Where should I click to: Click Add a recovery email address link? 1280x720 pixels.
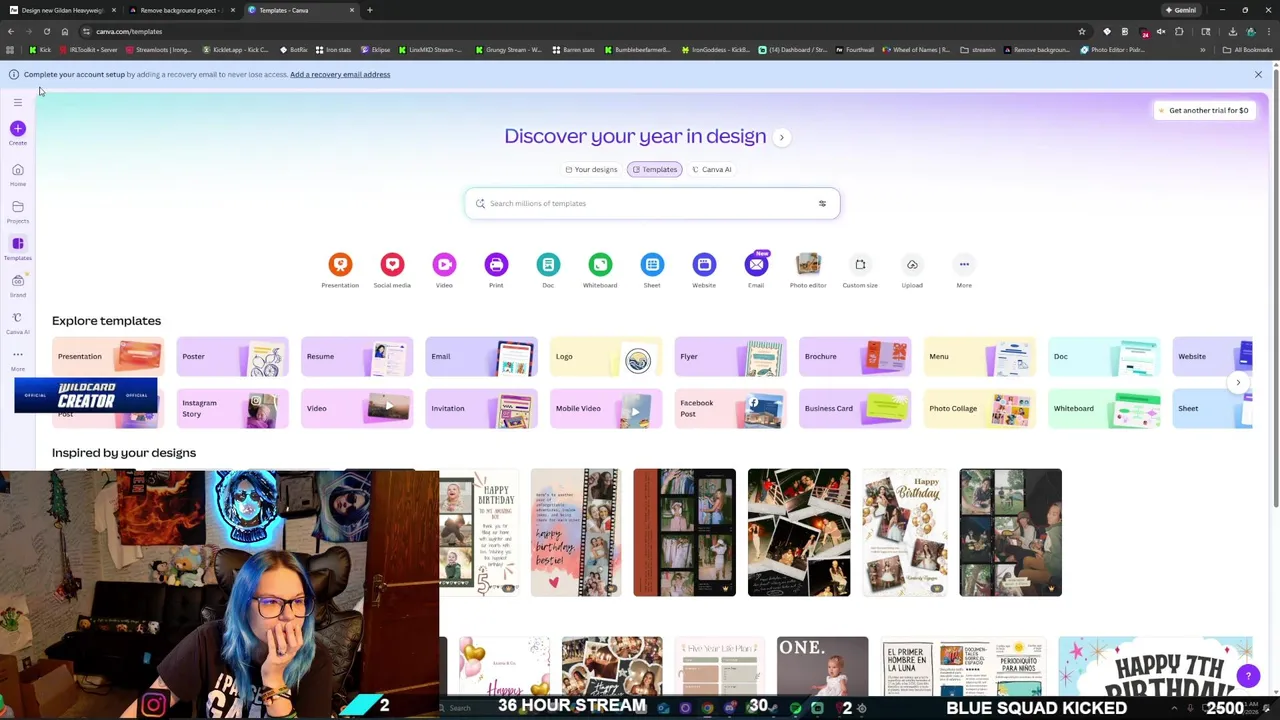340,74
